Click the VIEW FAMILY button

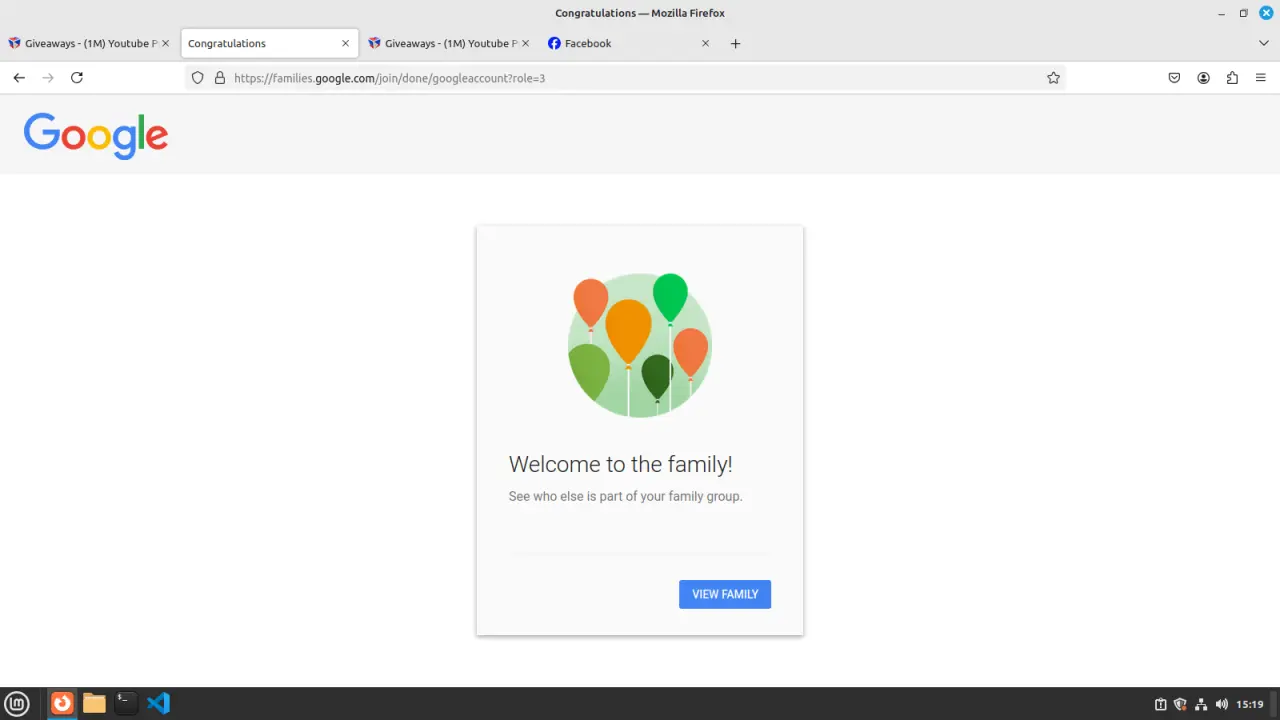click(x=725, y=594)
